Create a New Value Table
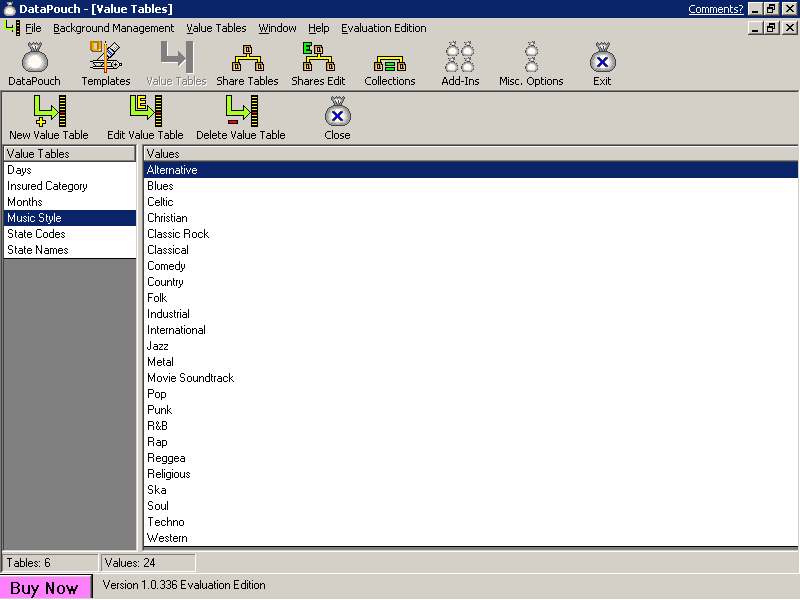800x600 pixels. coord(48,117)
